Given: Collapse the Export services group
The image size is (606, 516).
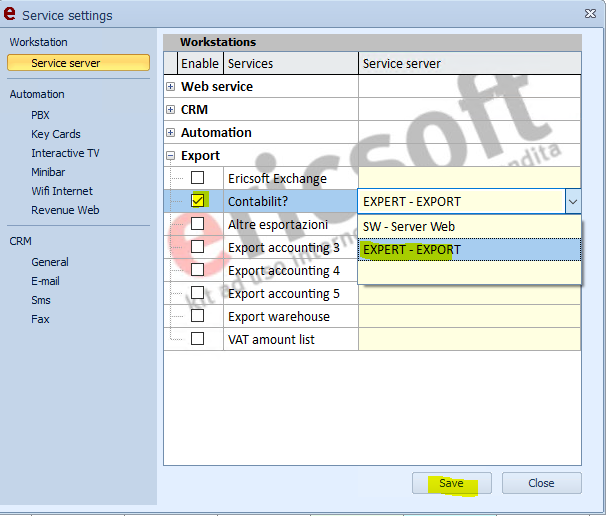Looking at the screenshot, I should point(171,156).
